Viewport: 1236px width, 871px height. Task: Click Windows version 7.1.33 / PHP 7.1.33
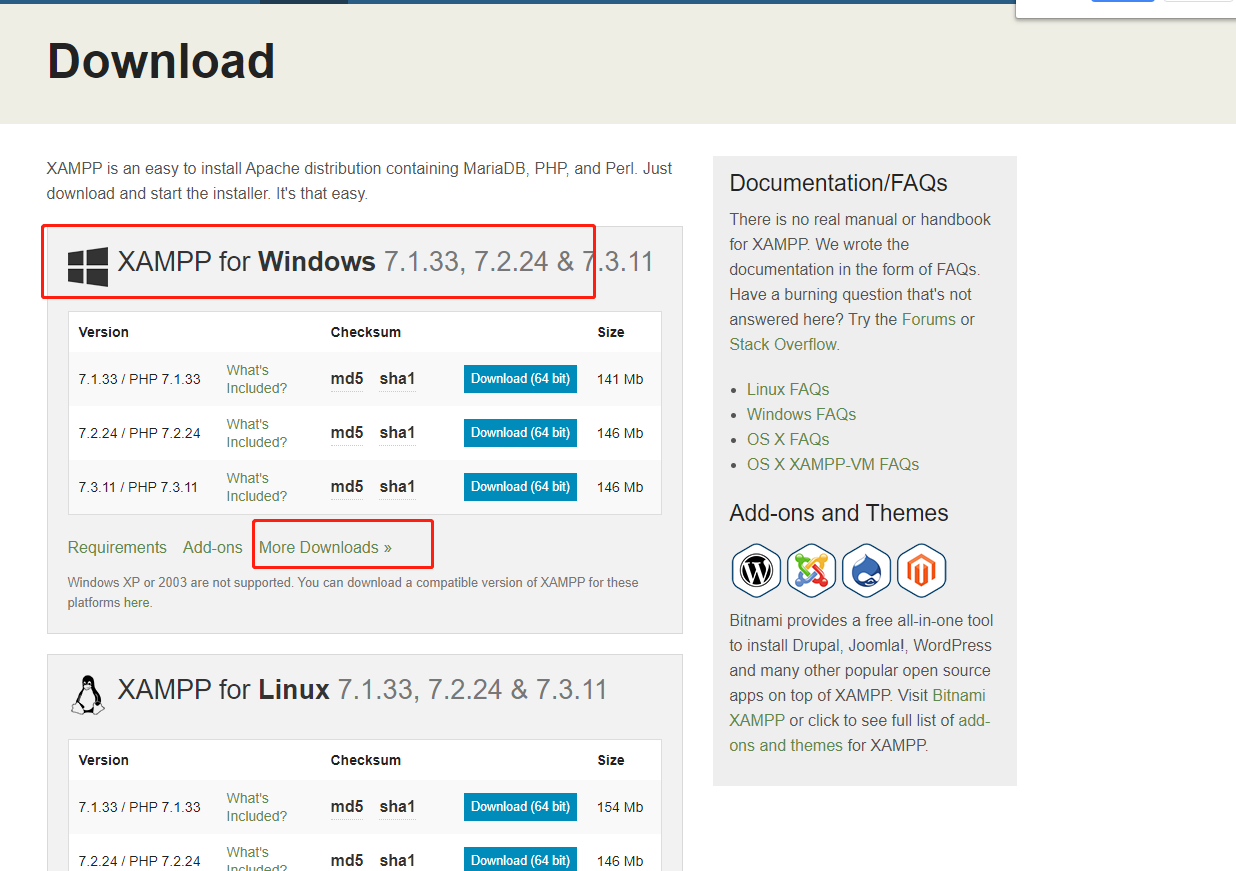click(x=139, y=379)
